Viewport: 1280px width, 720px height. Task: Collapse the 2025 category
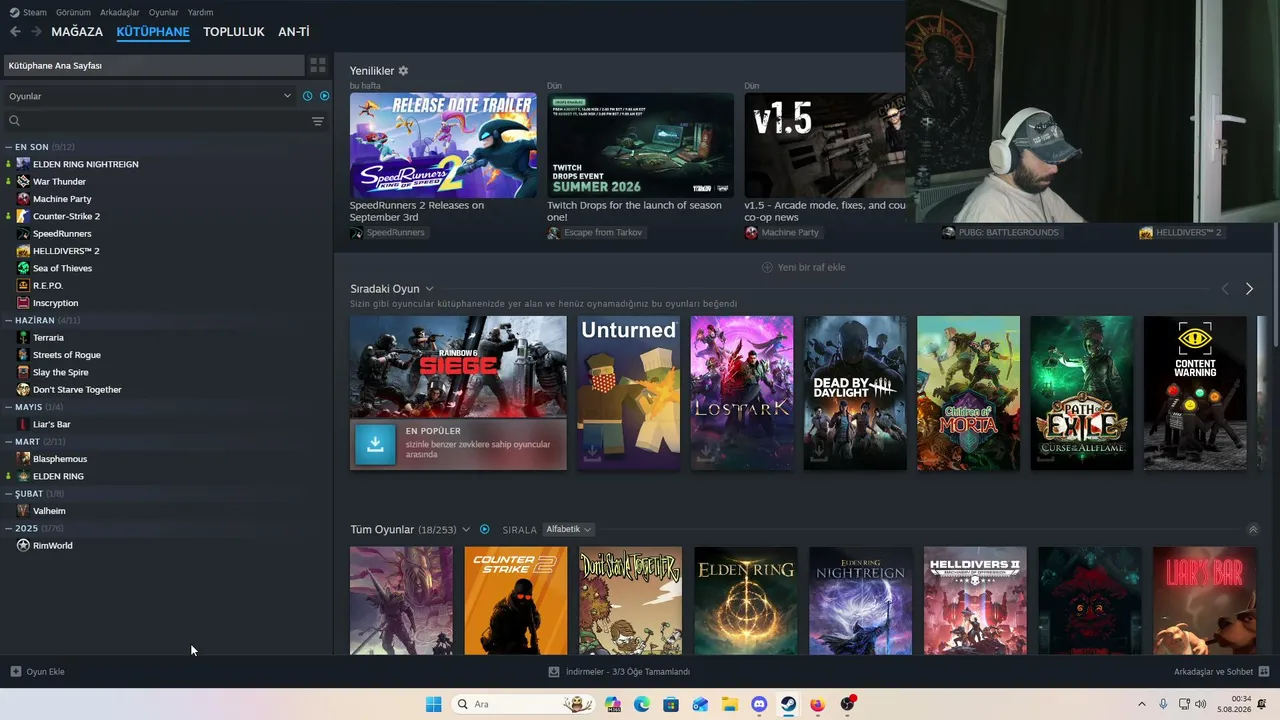[x=9, y=528]
